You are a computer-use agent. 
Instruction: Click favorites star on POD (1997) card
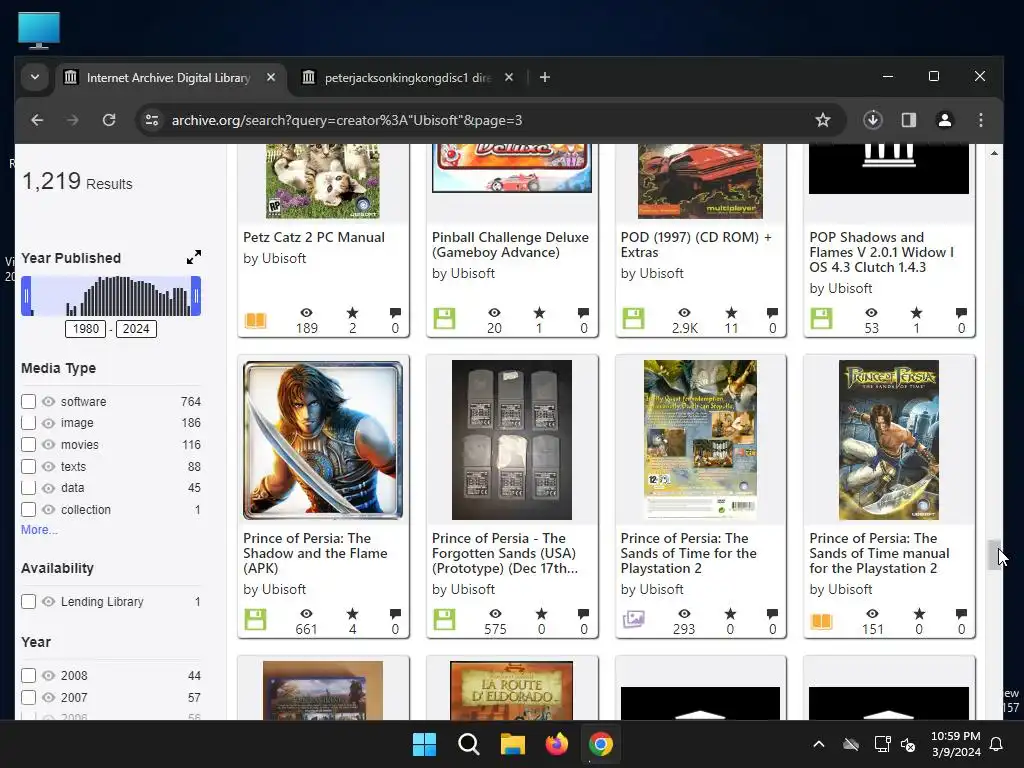pyautogui.click(x=731, y=313)
